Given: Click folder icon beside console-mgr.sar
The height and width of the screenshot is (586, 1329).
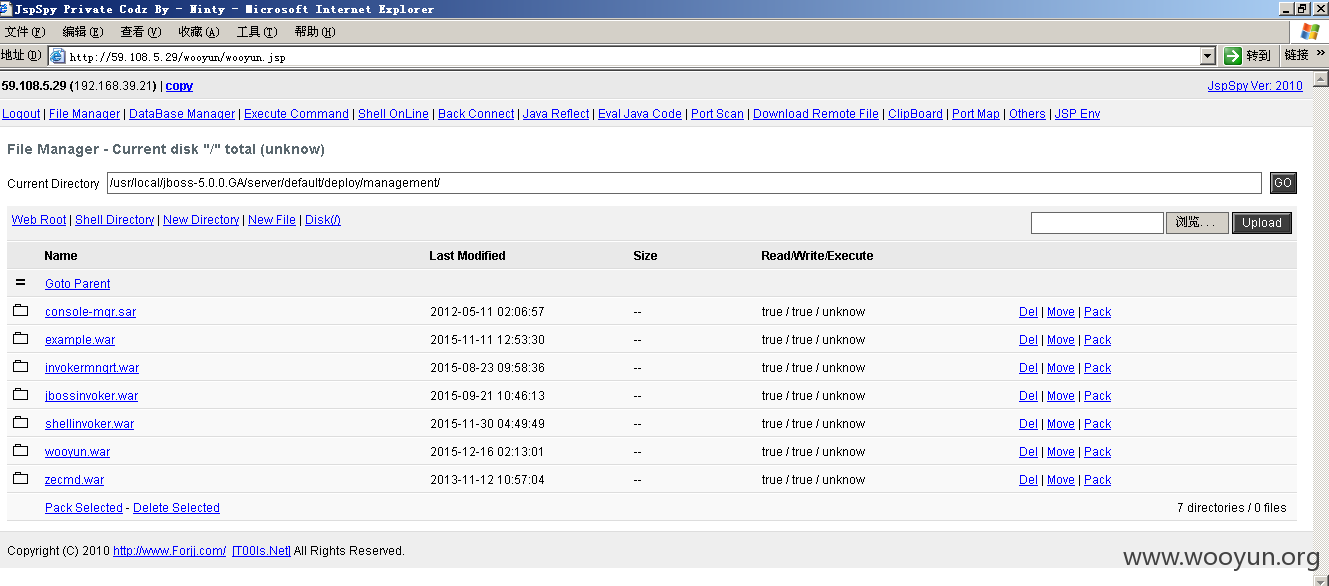Looking at the screenshot, I should (20, 311).
